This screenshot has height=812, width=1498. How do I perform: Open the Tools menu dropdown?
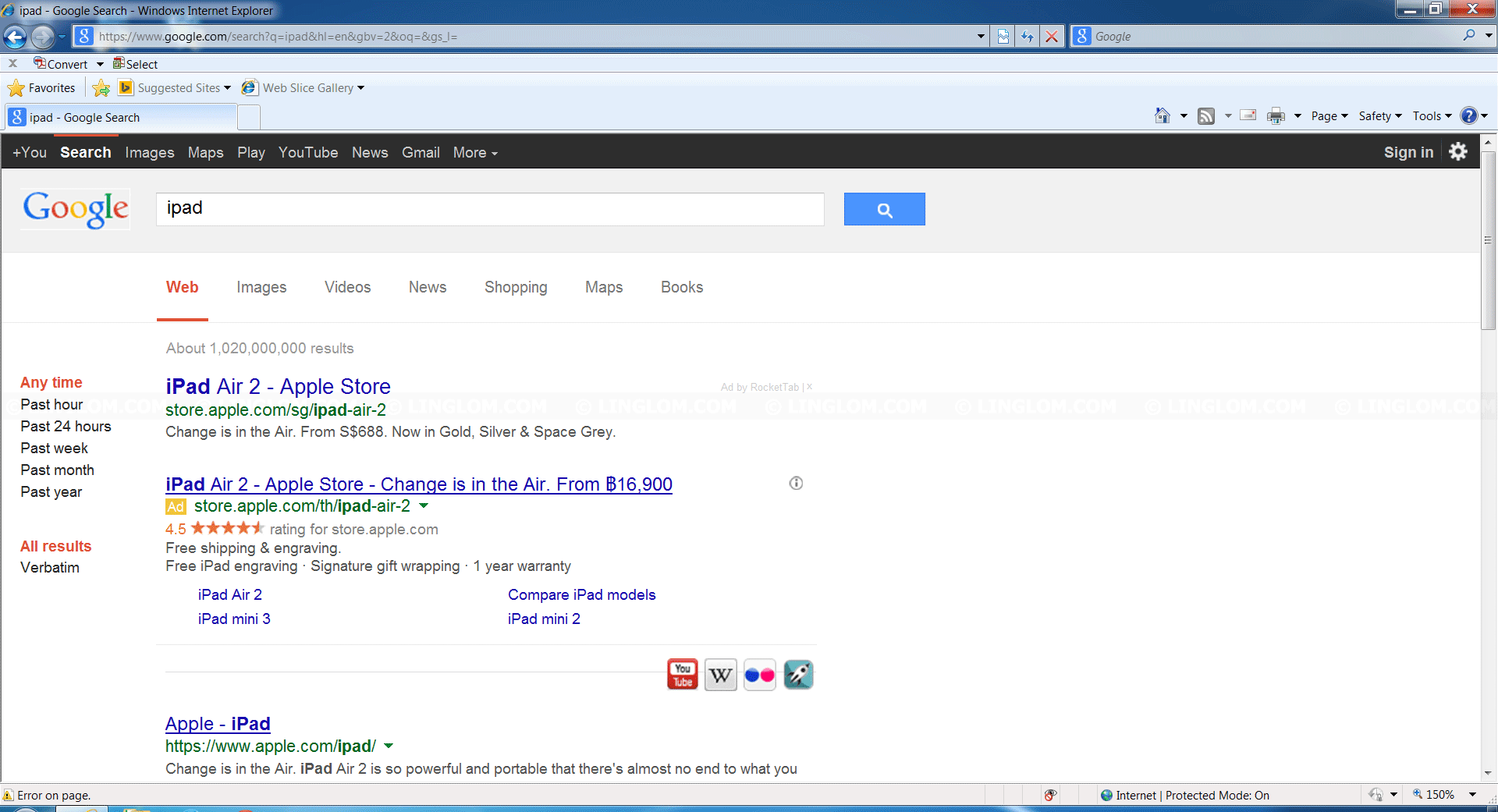pyautogui.click(x=1432, y=116)
